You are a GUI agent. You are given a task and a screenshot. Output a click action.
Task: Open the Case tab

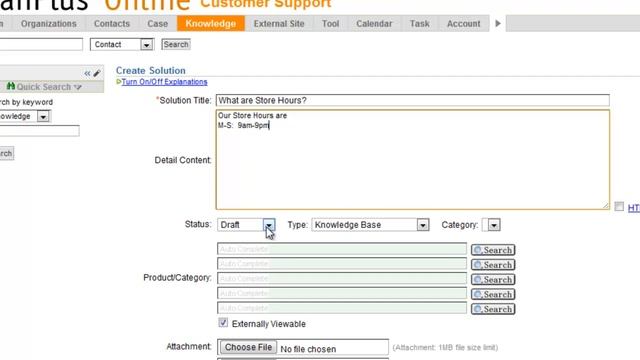[158, 24]
